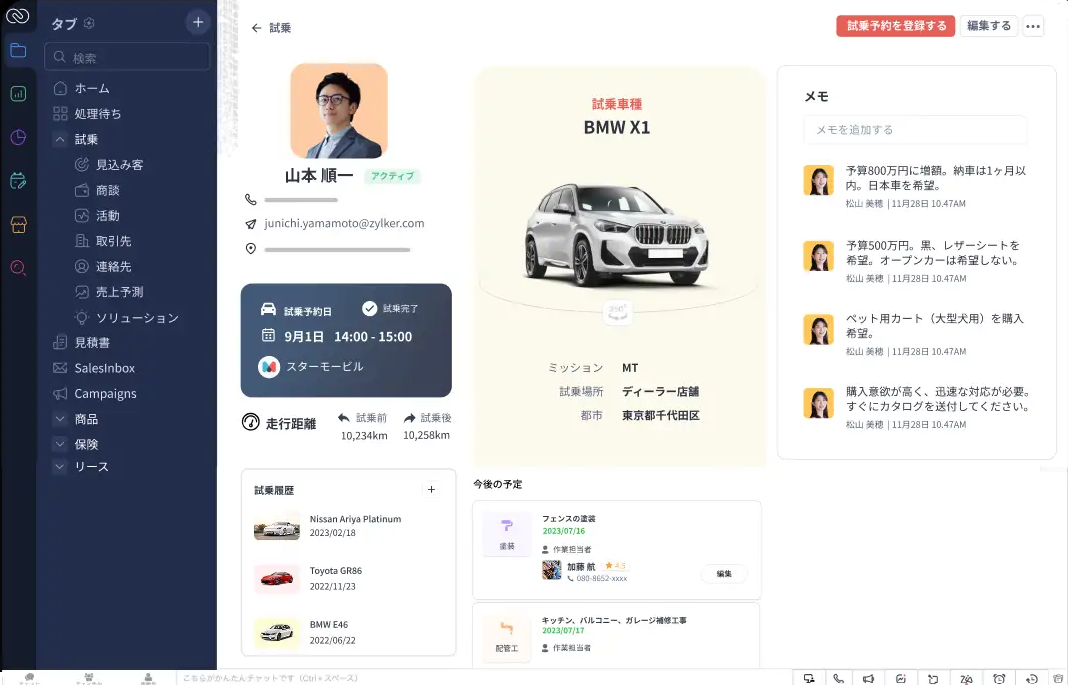
Task: Expand the 保険 group in sidebar
Action: pos(60,444)
